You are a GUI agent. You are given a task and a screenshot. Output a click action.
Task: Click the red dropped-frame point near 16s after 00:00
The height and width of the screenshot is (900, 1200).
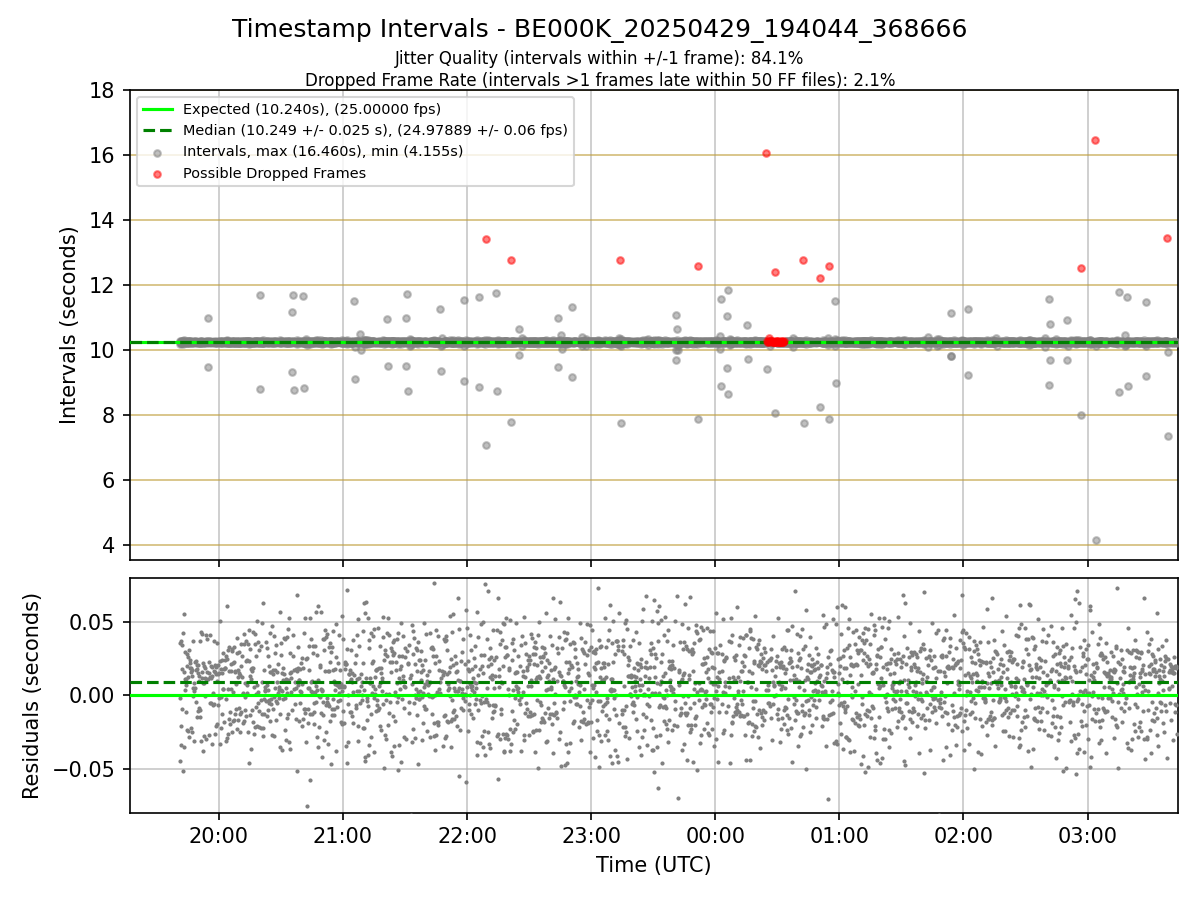[766, 153]
